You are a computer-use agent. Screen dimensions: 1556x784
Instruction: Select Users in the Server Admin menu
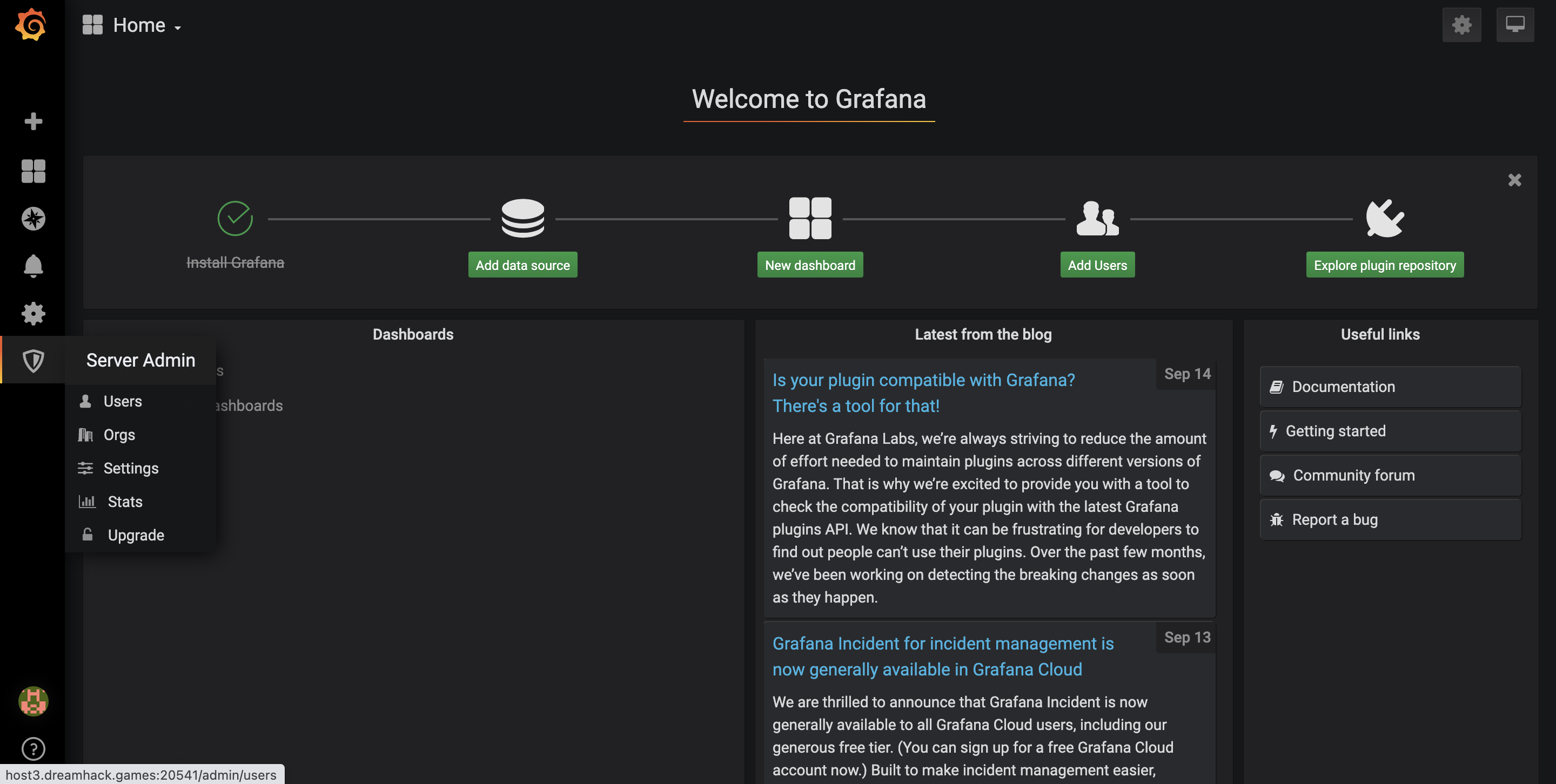point(123,401)
